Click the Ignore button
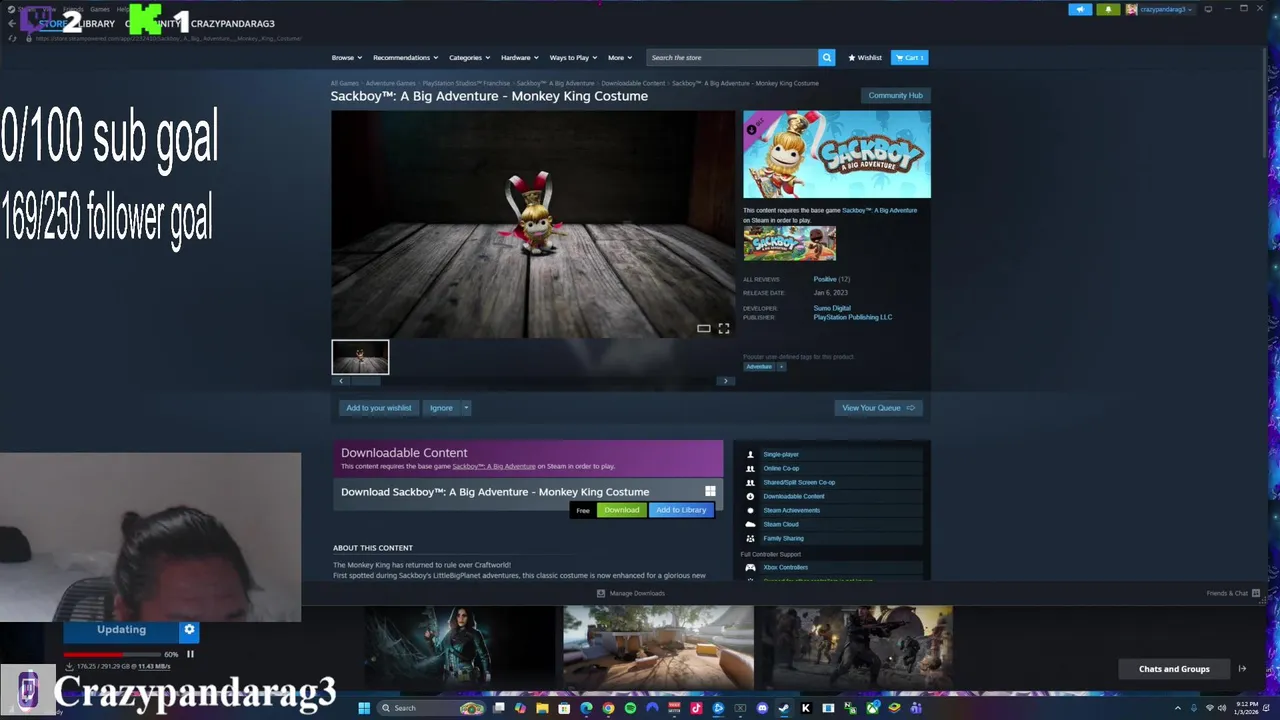1280x720 pixels. coord(441,408)
